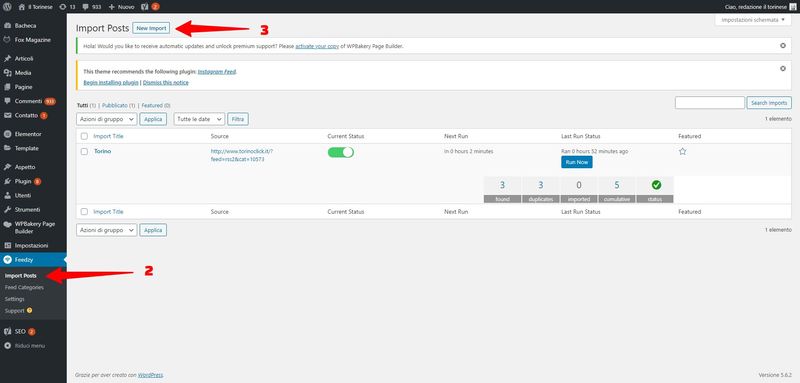The image size is (800, 383).
Task: Click the Impostazioni settings icon
Action: point(7,245)
